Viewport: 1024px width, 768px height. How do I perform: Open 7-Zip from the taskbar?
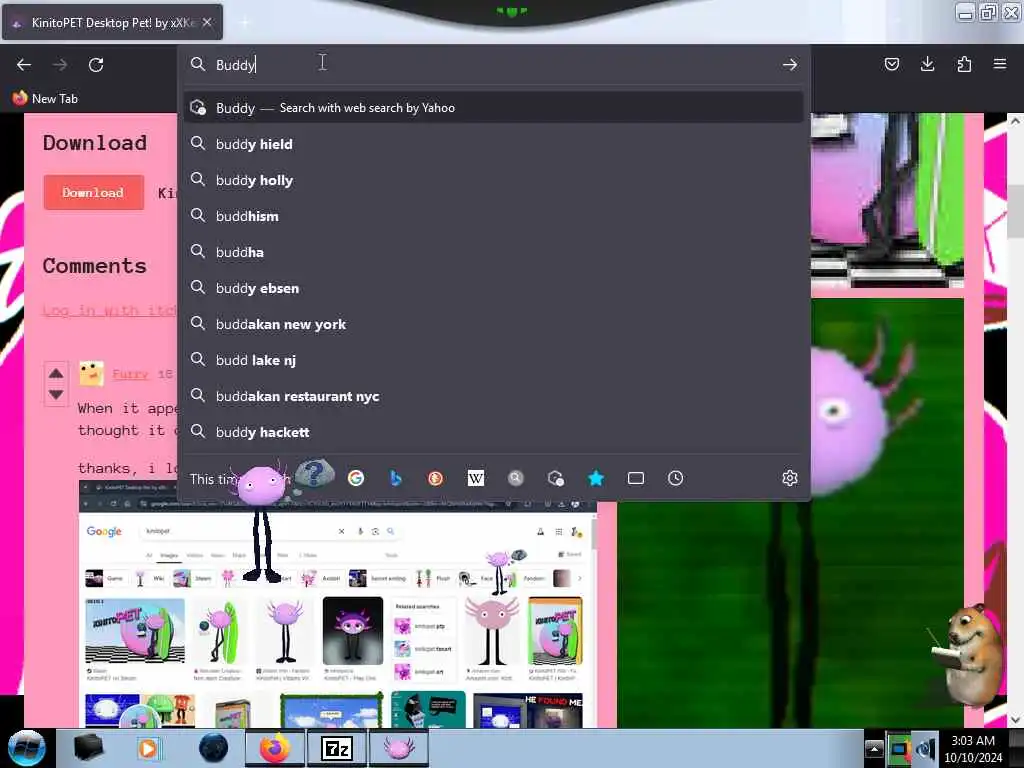337,748
